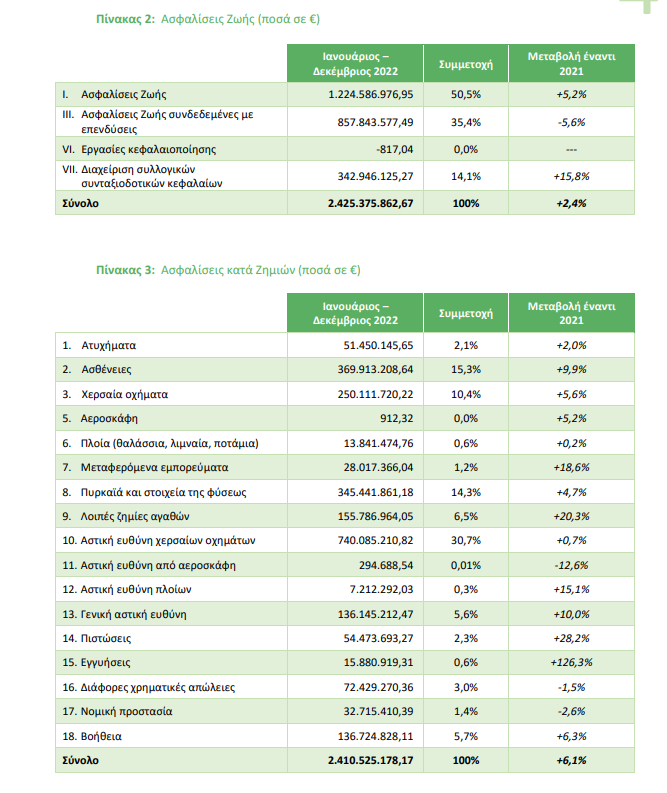Select the 'Γενική αστική ευθύνη' row label
Viewport: 667px width, 793px height.
pyautogui.click(x=134, y=614)
